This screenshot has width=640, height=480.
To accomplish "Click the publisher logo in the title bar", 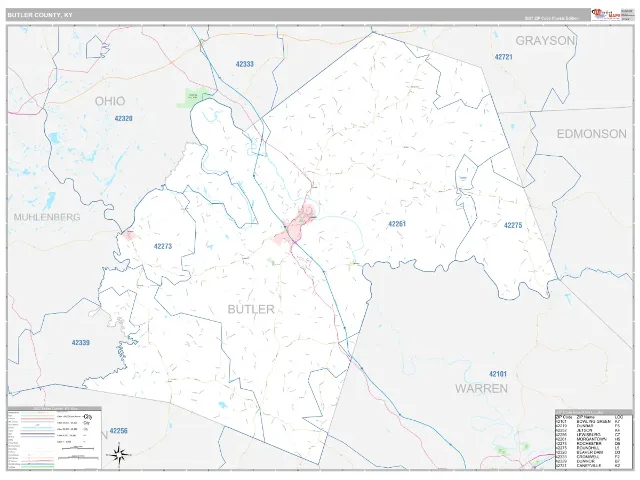I will coord(606,14).
